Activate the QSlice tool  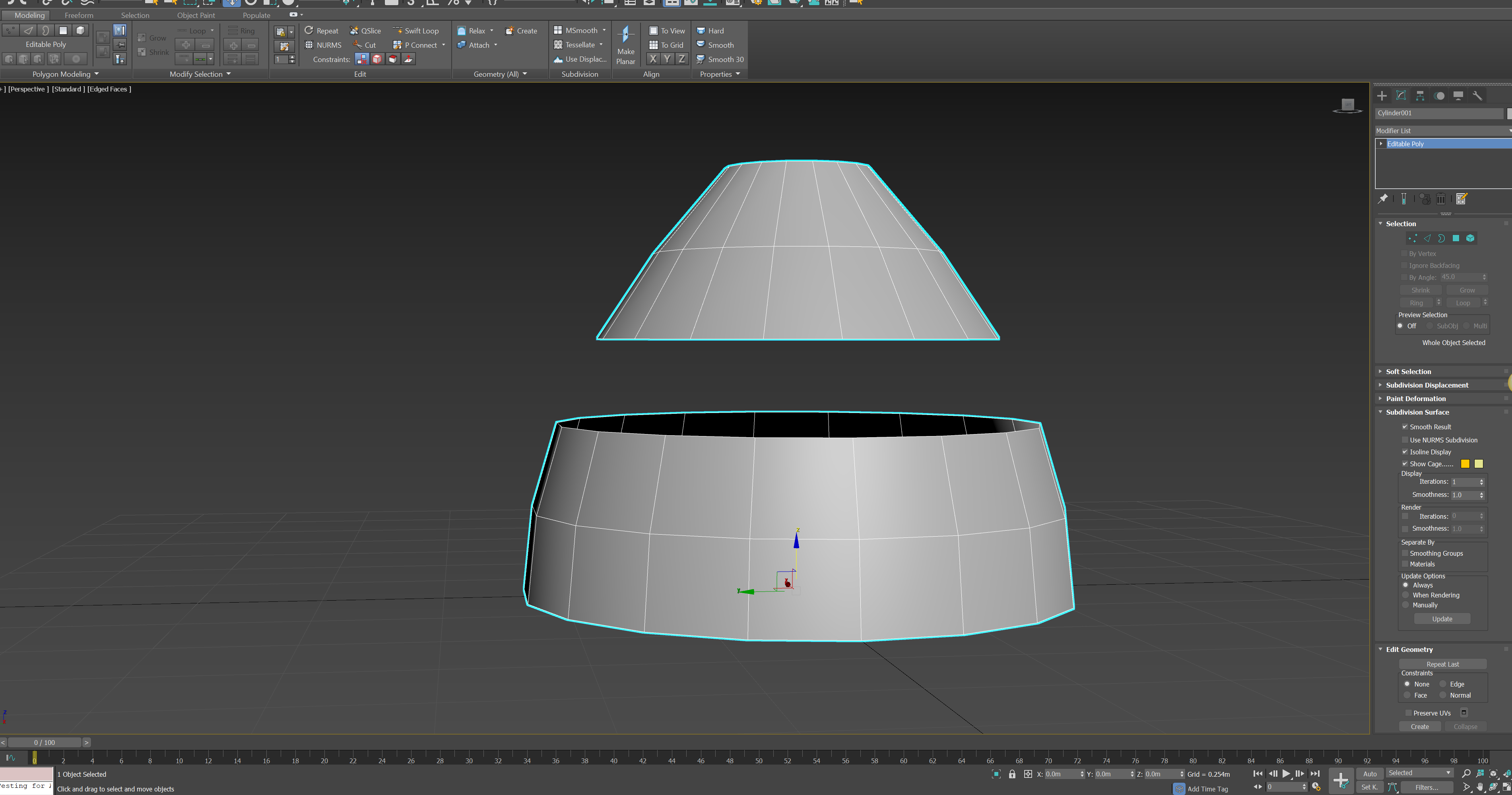pos(365,31)
